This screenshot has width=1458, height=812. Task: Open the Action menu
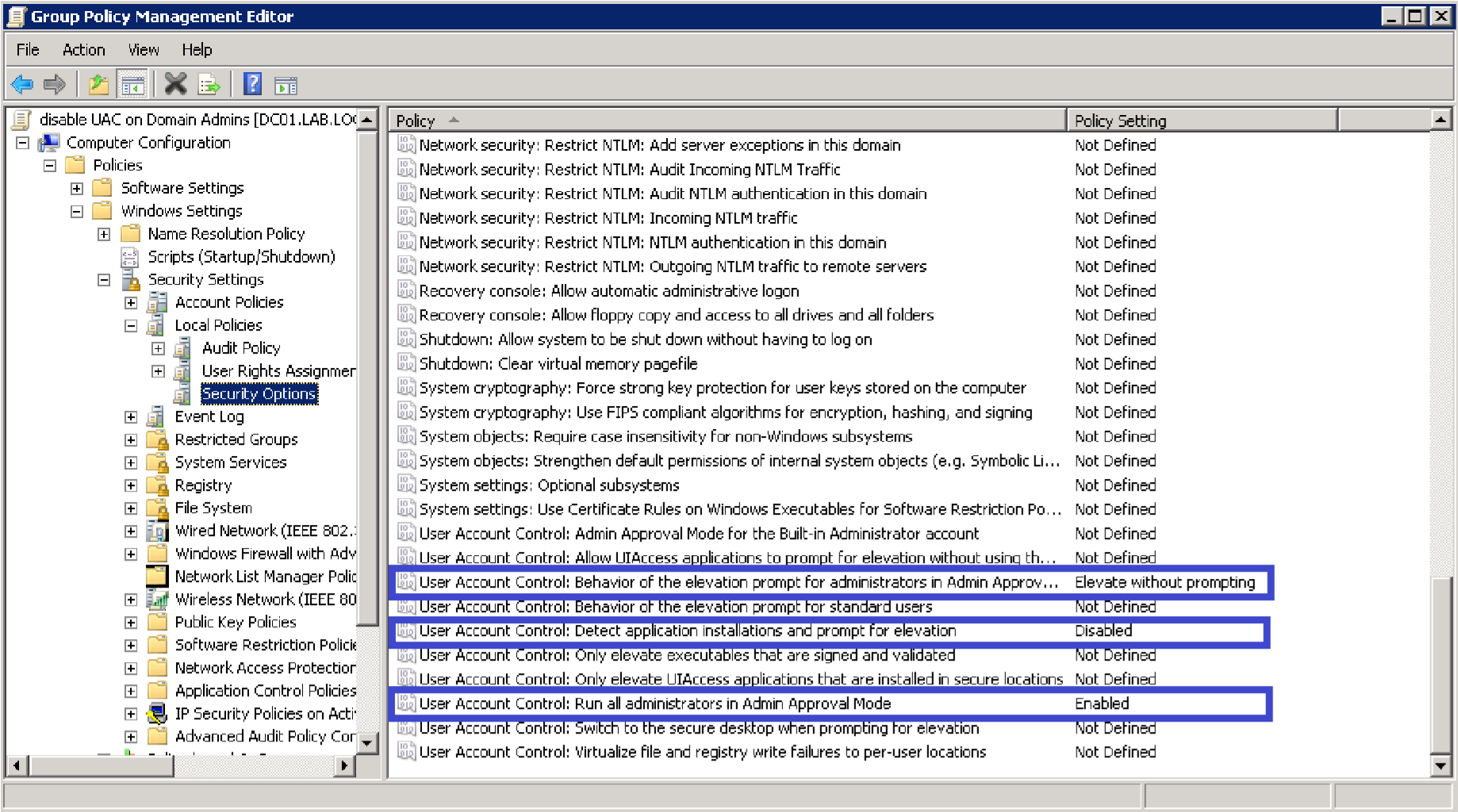[83, 50]
